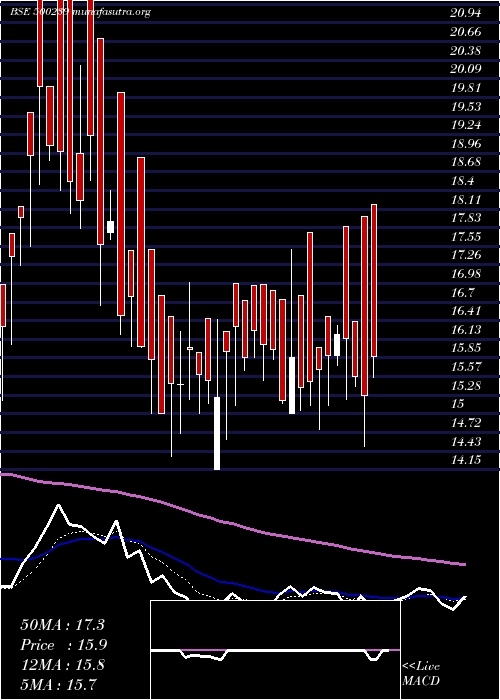Screen dimensions: 500x700
Task: Pick the 16.7 price label
Action: [462, 292]
